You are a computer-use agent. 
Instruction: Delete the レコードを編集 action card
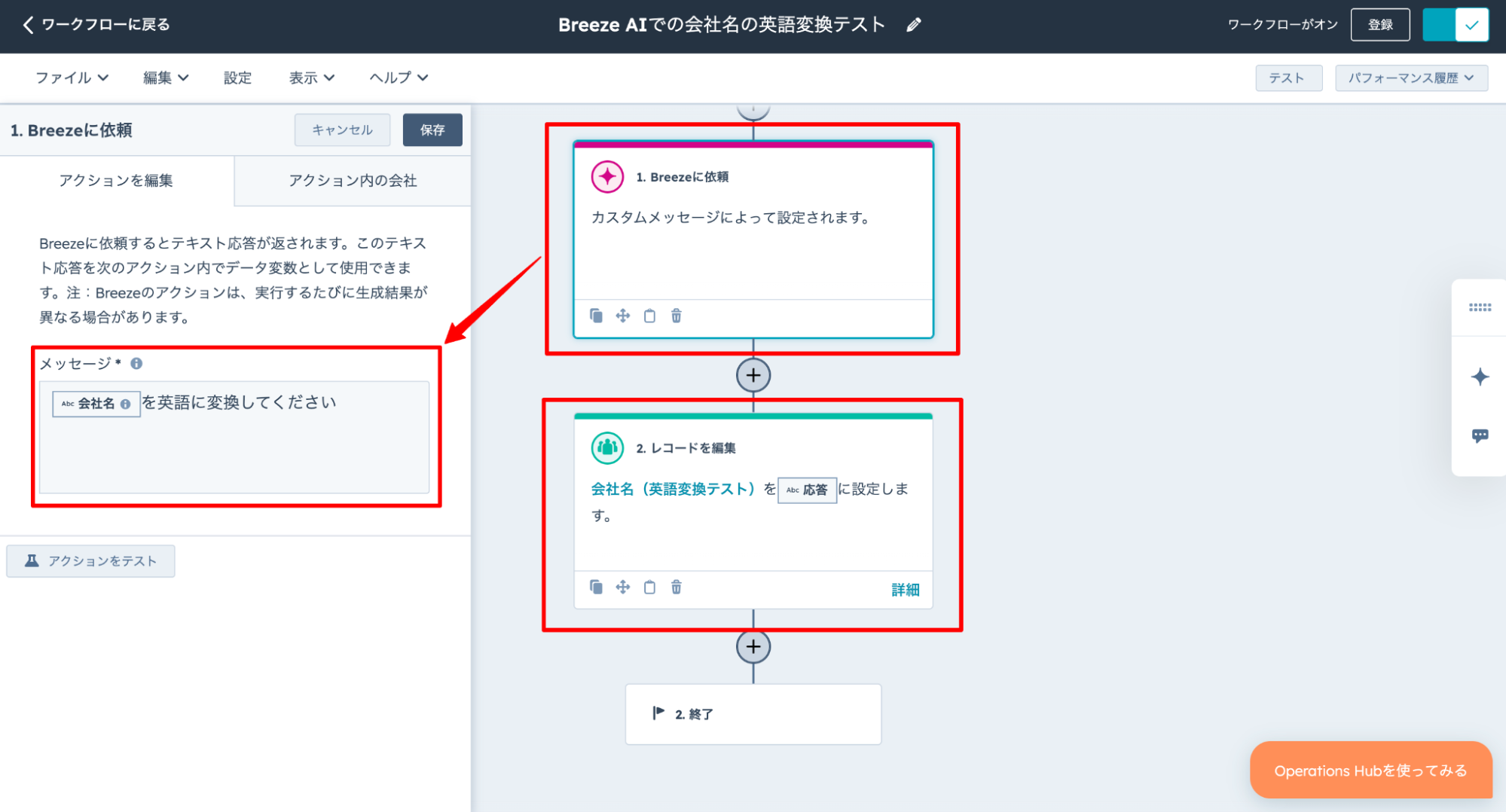(x=677, y=587)
